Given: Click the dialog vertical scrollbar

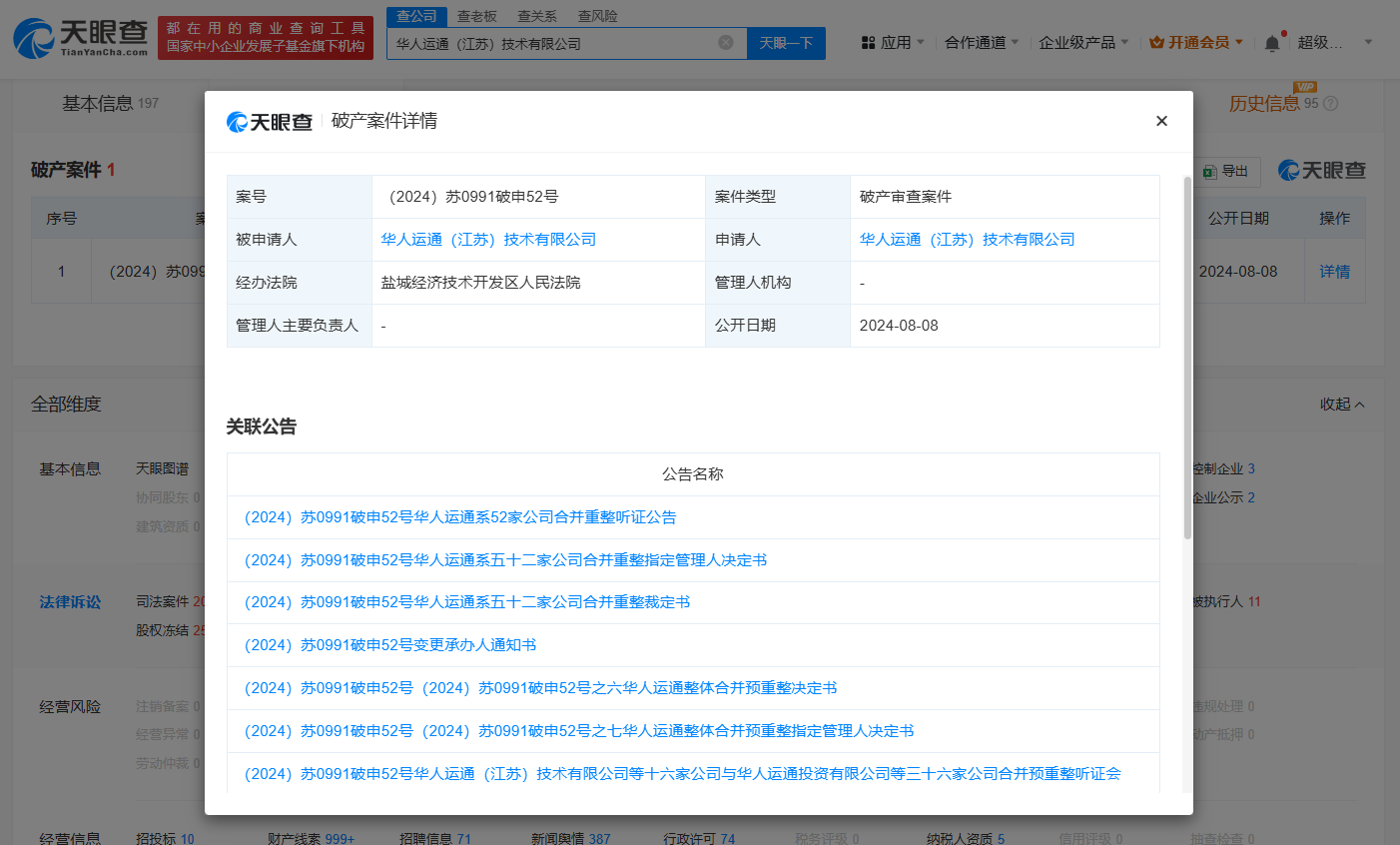Looking at the screenshot, I should coord(1186,360).
